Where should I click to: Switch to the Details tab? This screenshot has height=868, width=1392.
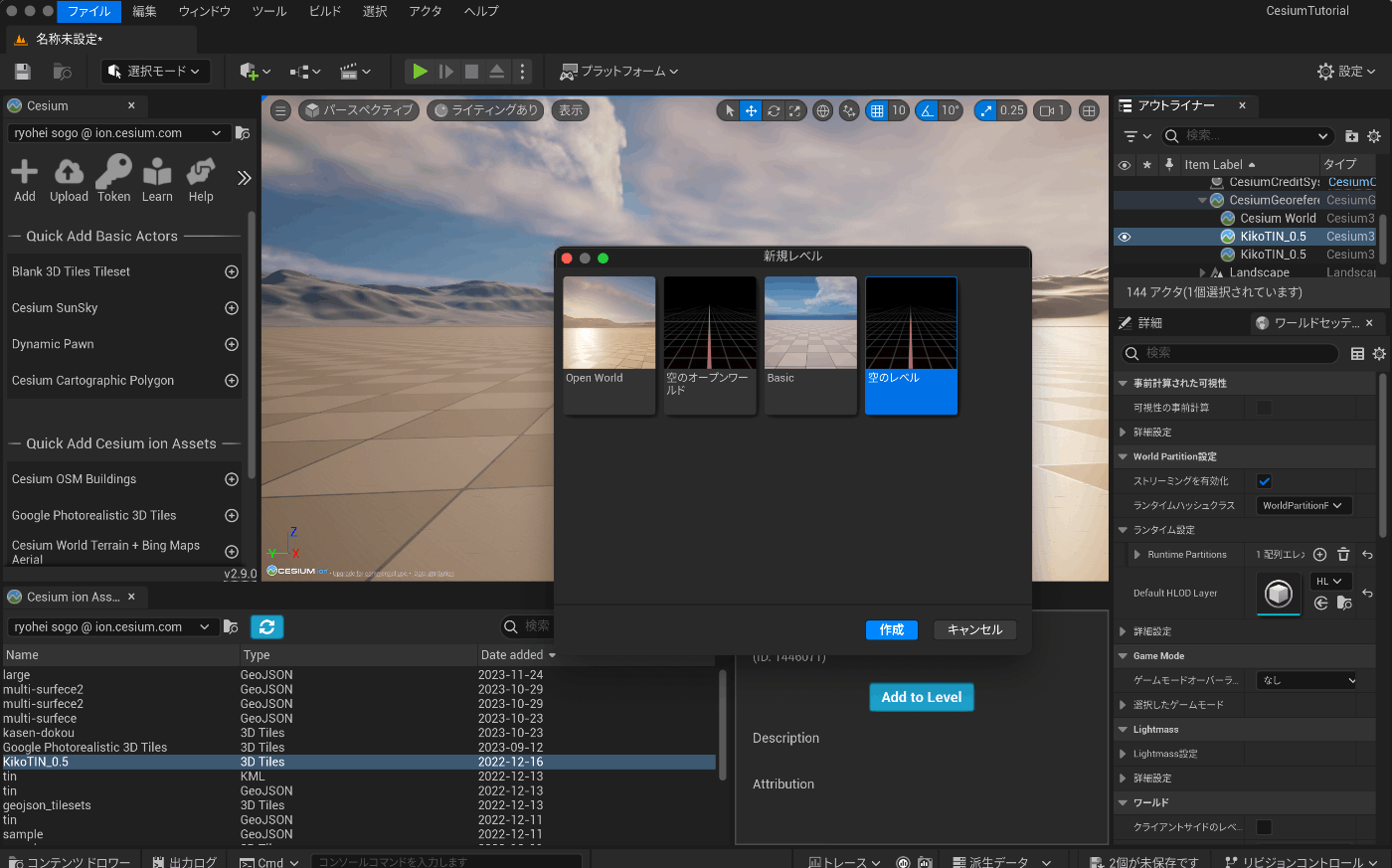tap(1141, 323)
